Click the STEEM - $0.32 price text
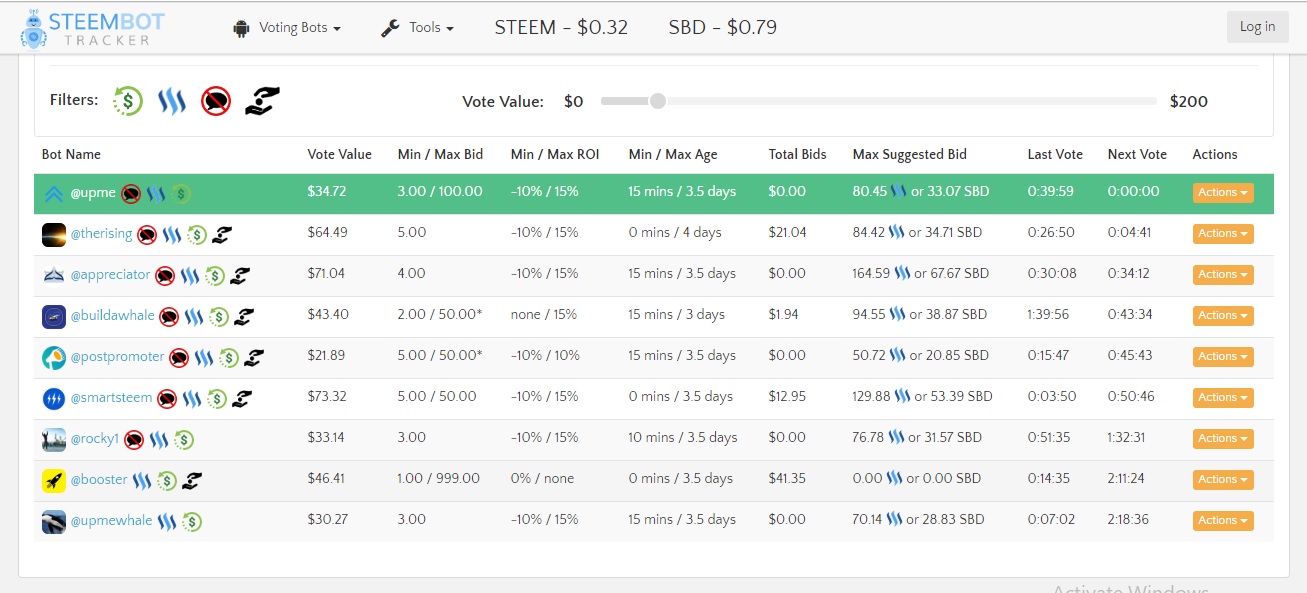The image size is (1307, 593). click(x=561, y=27)
